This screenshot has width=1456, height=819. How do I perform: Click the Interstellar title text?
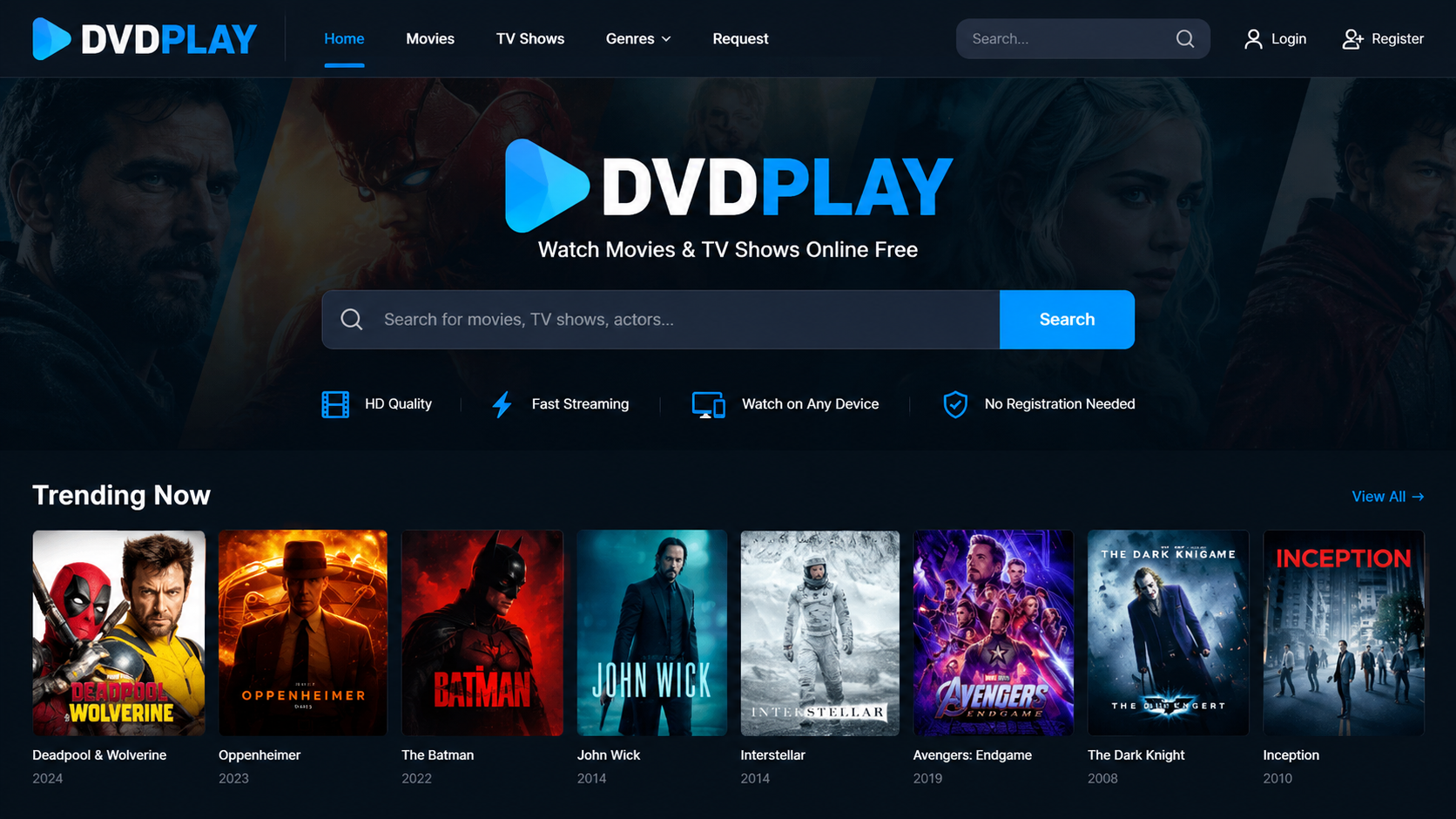coord(773,755)
